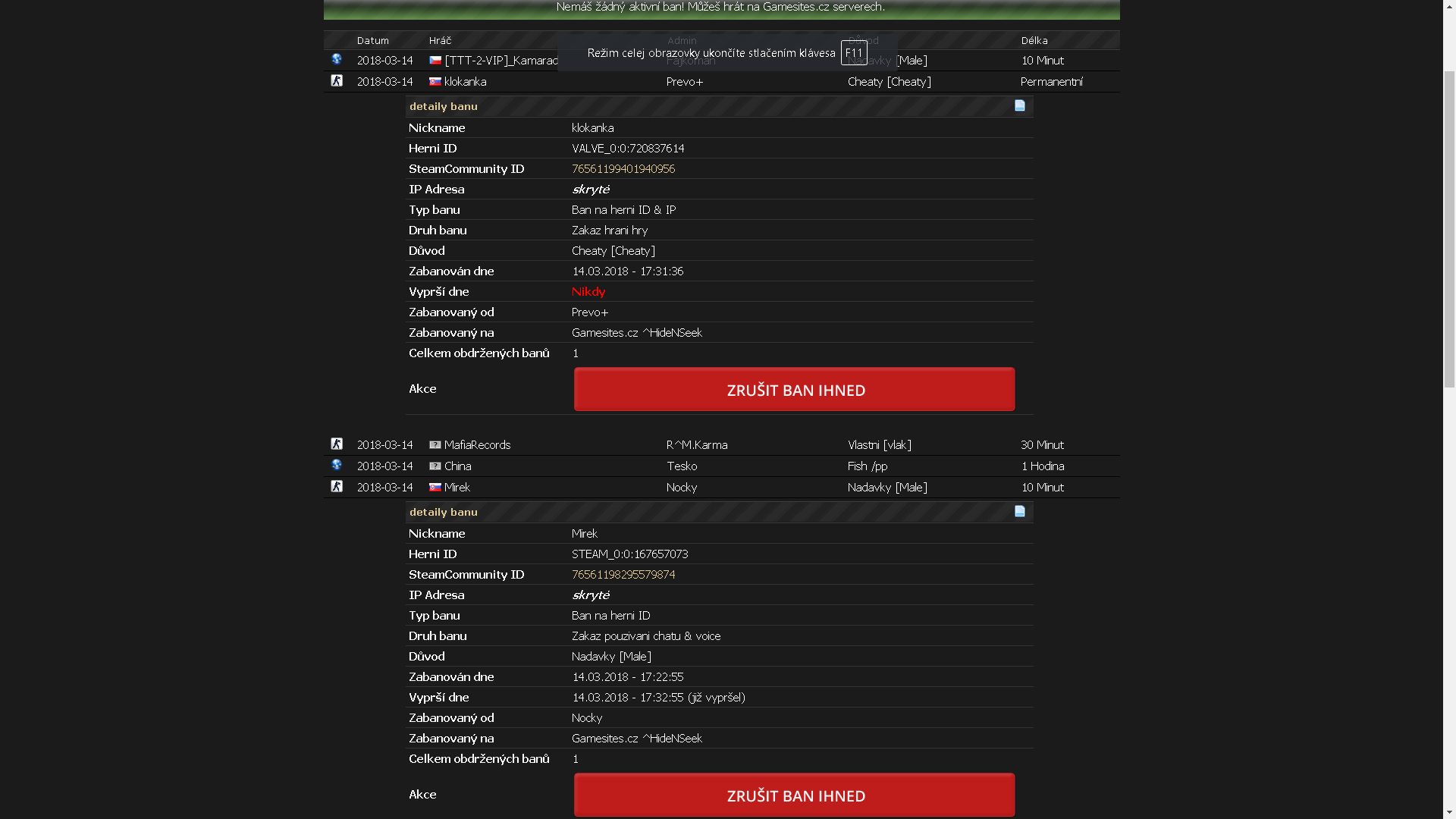The height and width of the screenshot is (819, 1456).
Task: Click globe icon on the TTT-2-VIP_Kamarad row
Action: pos(337,59)
